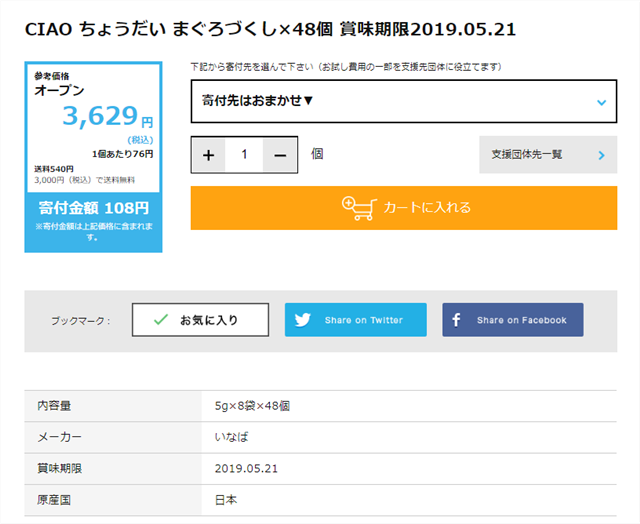Bookmark with the お気に入り button
This screenshot has height=524, width=640.
point(200,320)
